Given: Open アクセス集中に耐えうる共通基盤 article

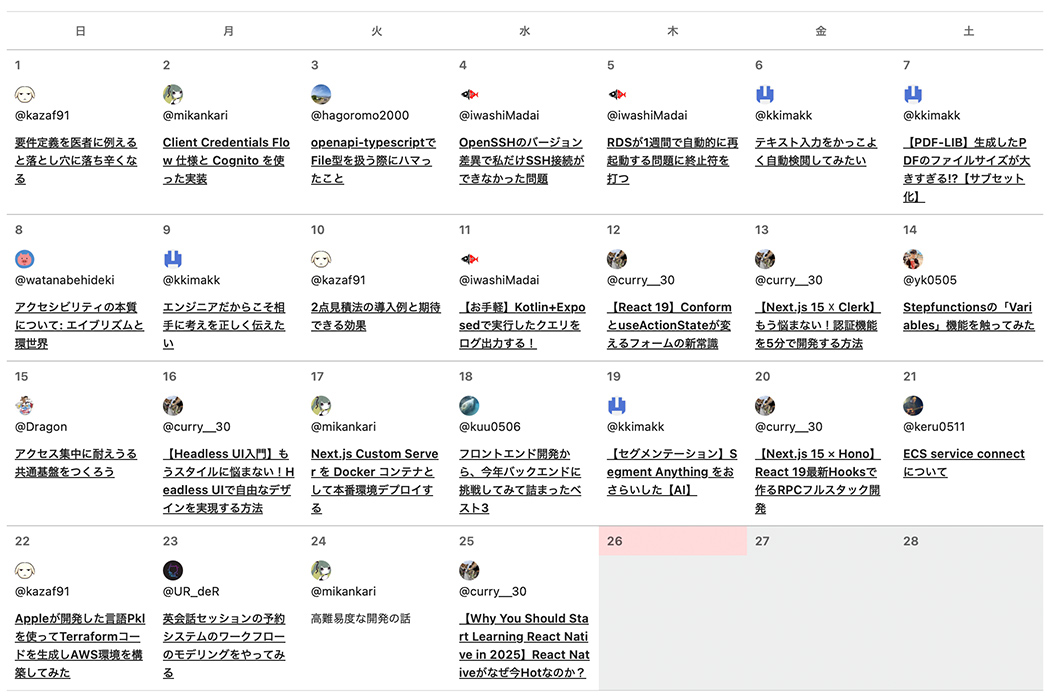Looking at the screenshot, I should (76, 463).
